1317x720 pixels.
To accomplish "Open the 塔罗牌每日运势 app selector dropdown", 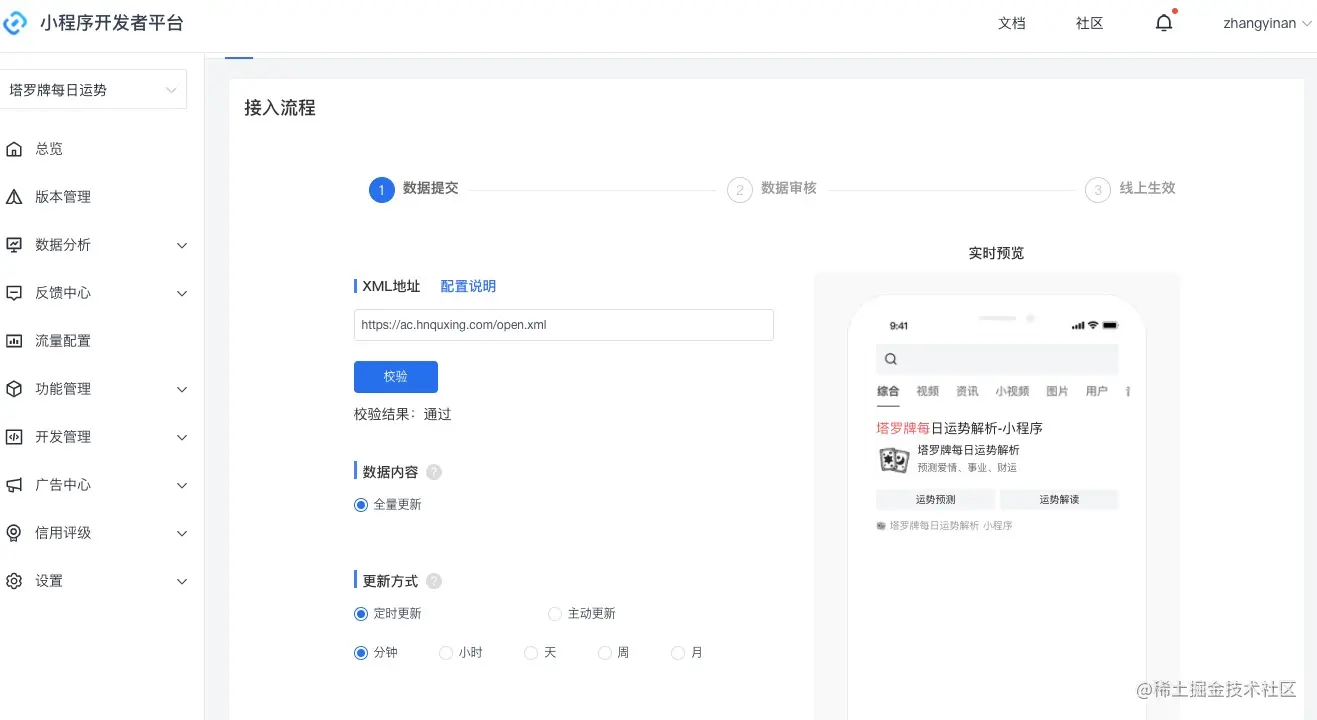I will [x=92, y=90].
